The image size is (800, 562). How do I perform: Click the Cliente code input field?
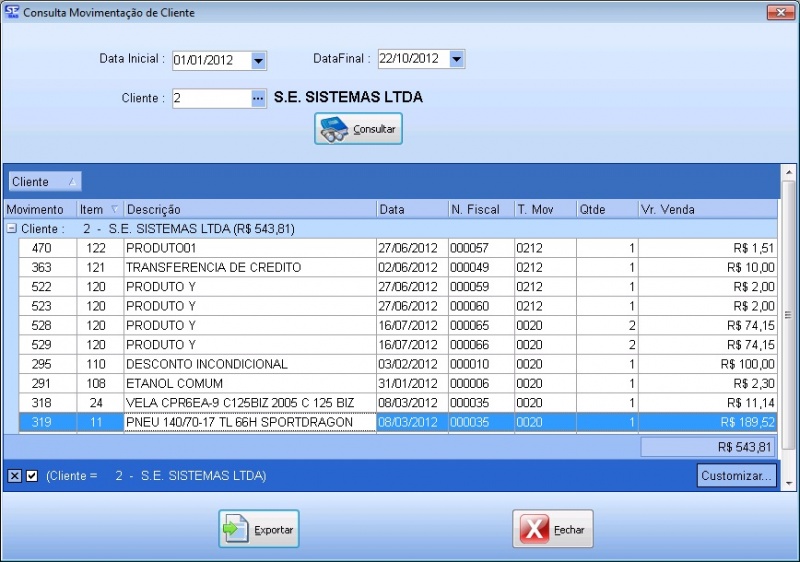[x=210, y=98]
